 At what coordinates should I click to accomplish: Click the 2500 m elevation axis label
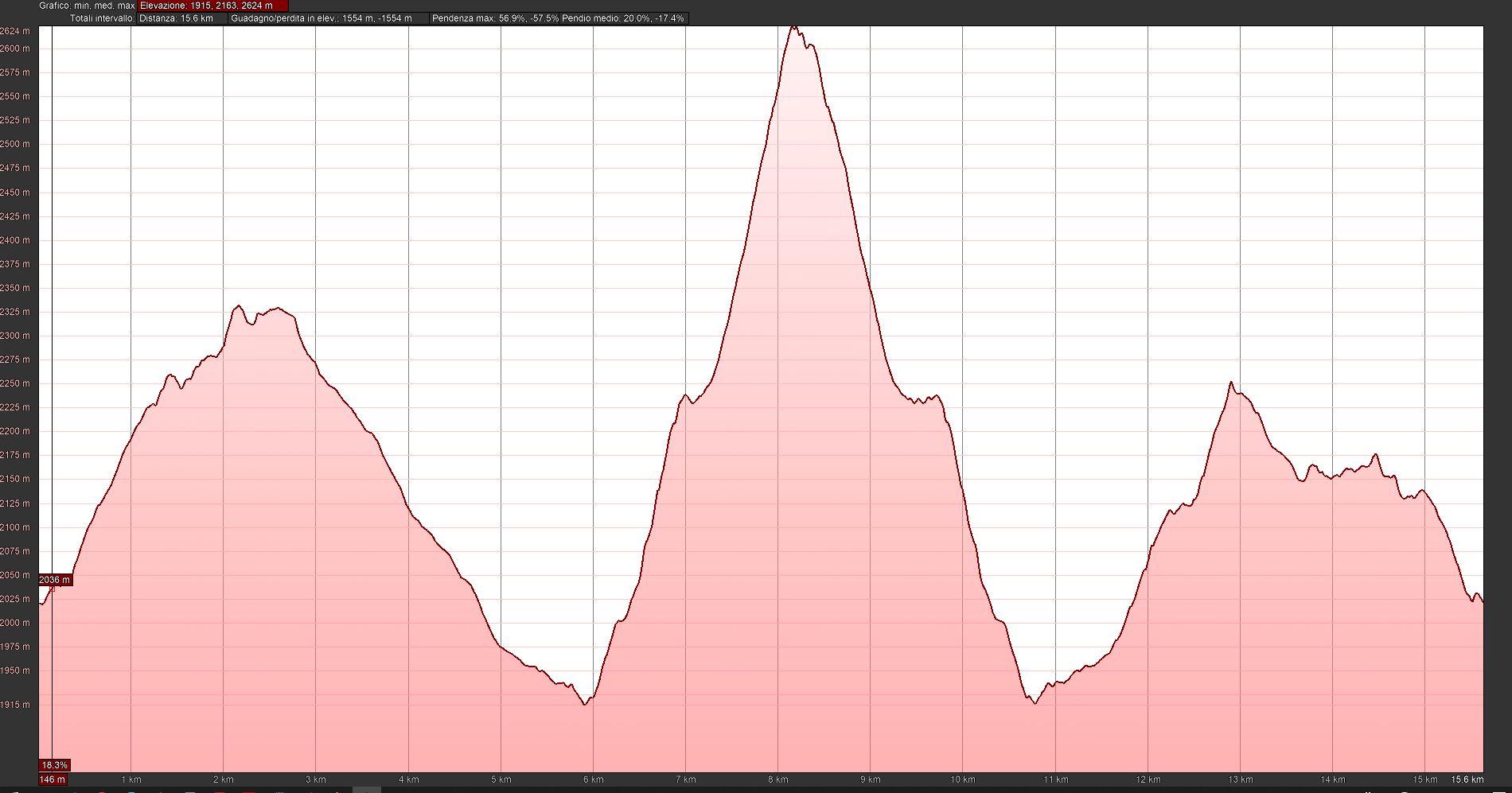pyautogui.click(x=15, y=144)
